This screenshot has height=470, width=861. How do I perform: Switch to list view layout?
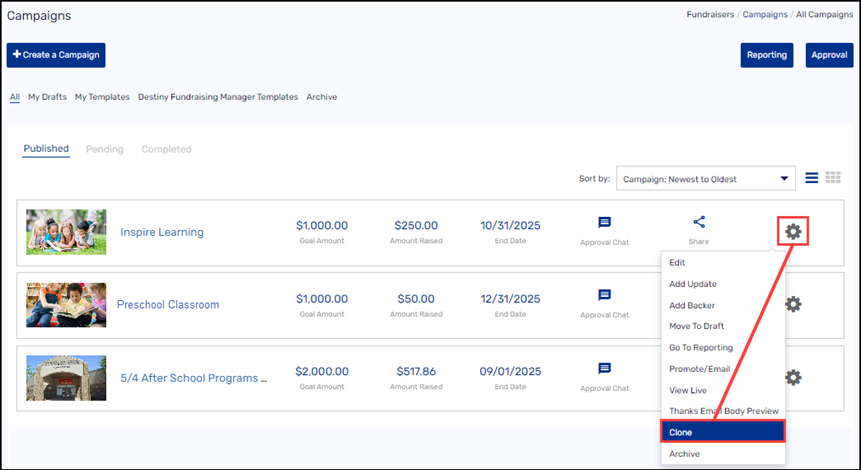(811, 178)
